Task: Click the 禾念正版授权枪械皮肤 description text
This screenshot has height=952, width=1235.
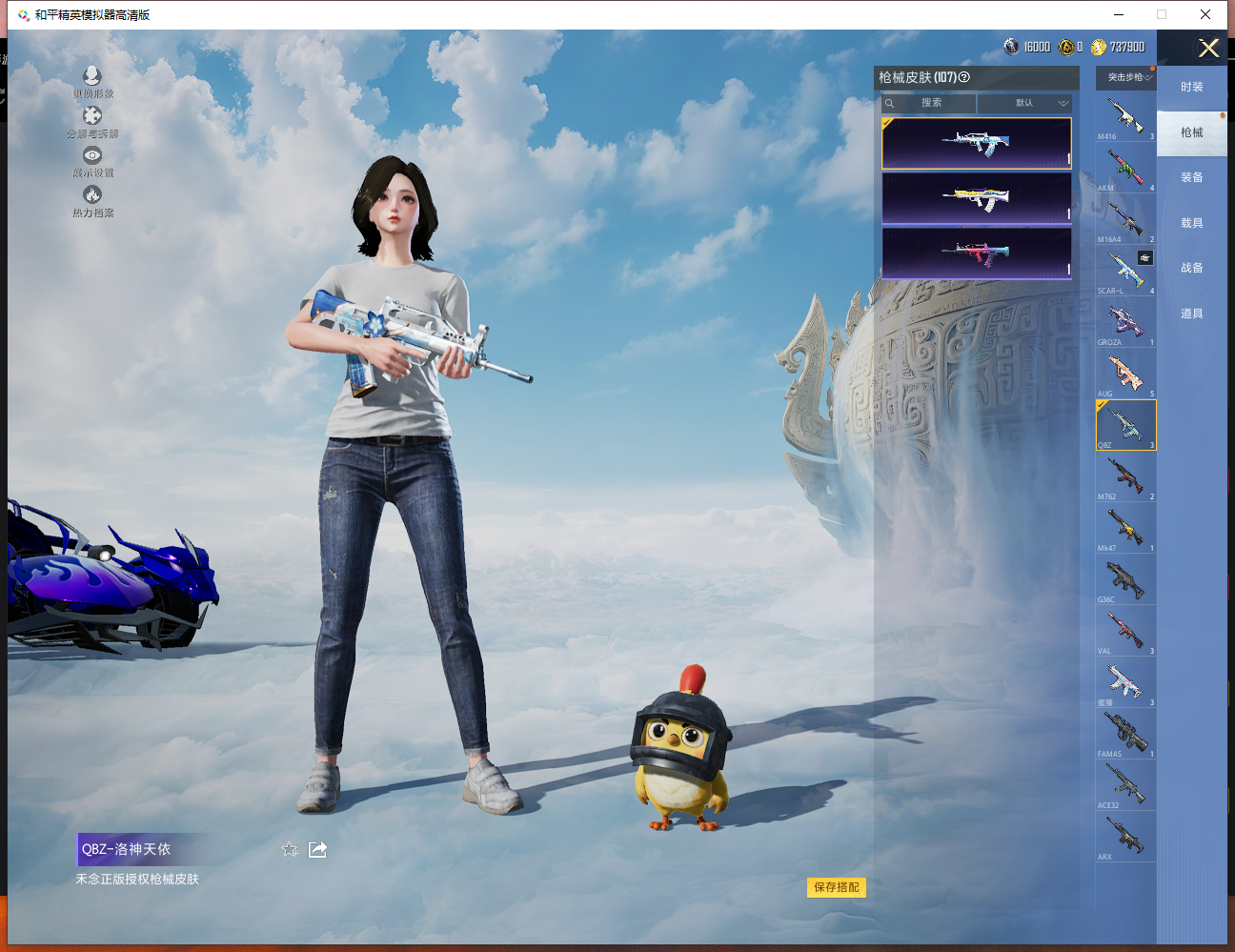Action: 137,879
